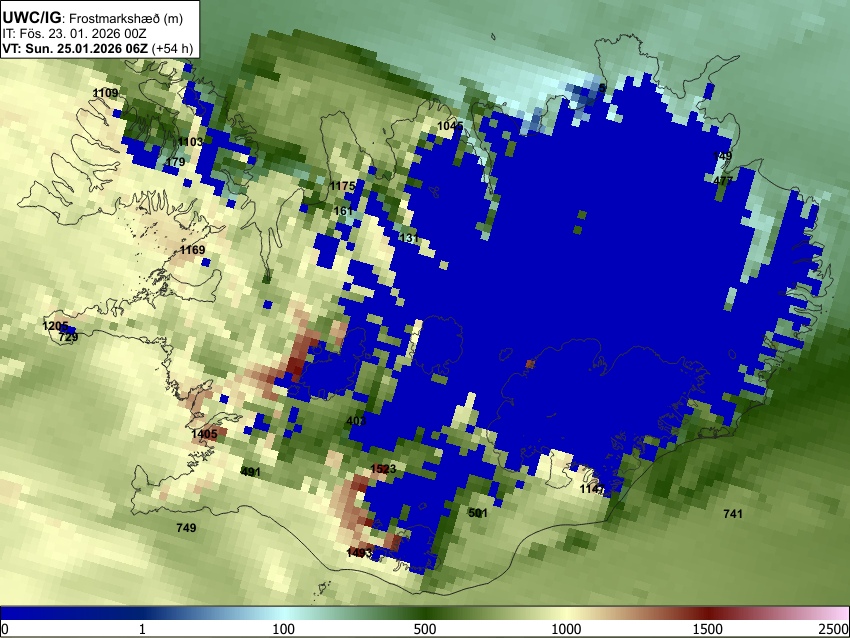The height and width of the screenshot is (638, 850).
Task: Click the 1175 value label
Action: [x=343, y=186]
